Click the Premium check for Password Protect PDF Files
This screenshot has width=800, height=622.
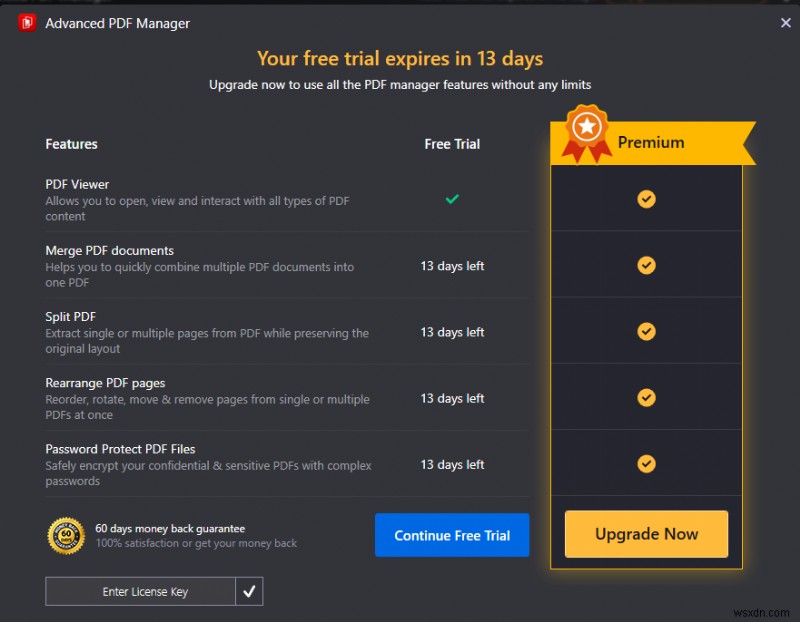(646, 463)
